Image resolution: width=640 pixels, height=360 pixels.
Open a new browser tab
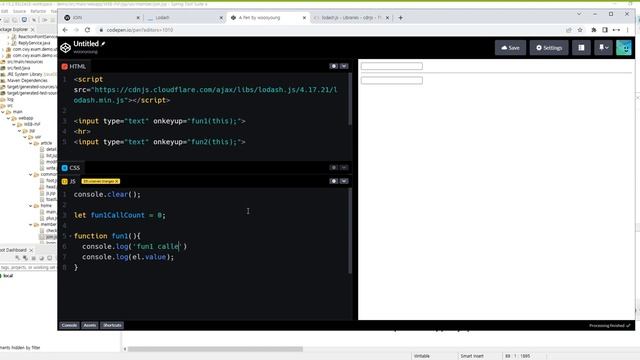(400, 18)
